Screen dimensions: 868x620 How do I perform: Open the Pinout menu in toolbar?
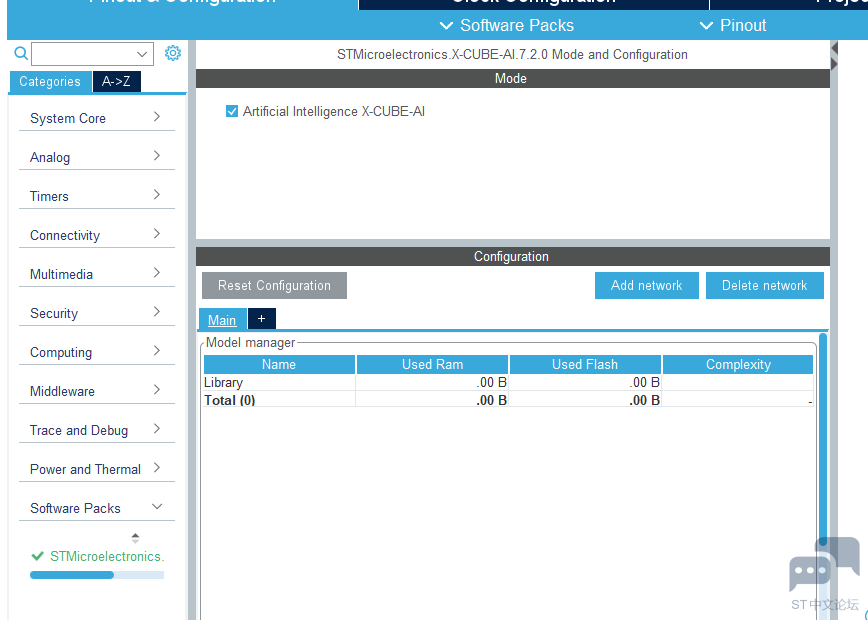(x=733, y=25)
